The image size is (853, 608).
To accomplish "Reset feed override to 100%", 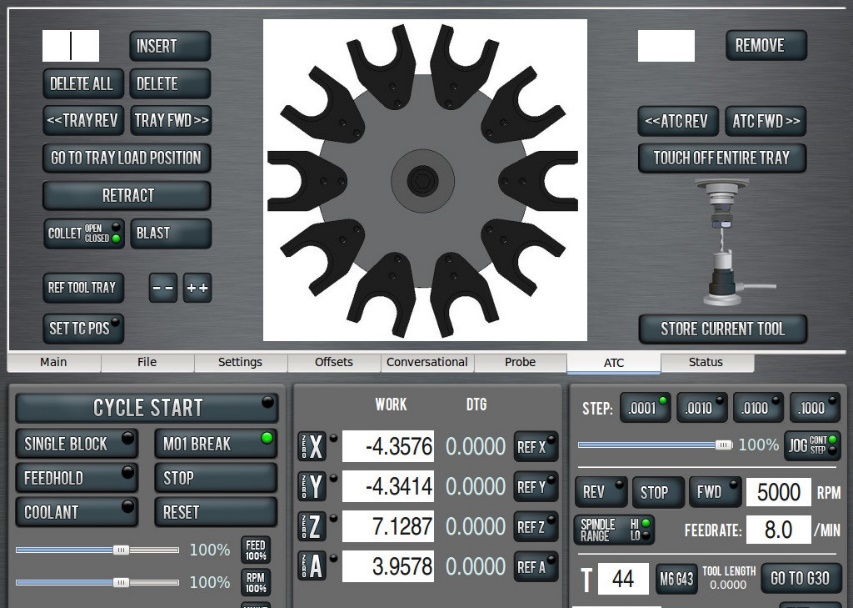I will [x=256, y=549].
